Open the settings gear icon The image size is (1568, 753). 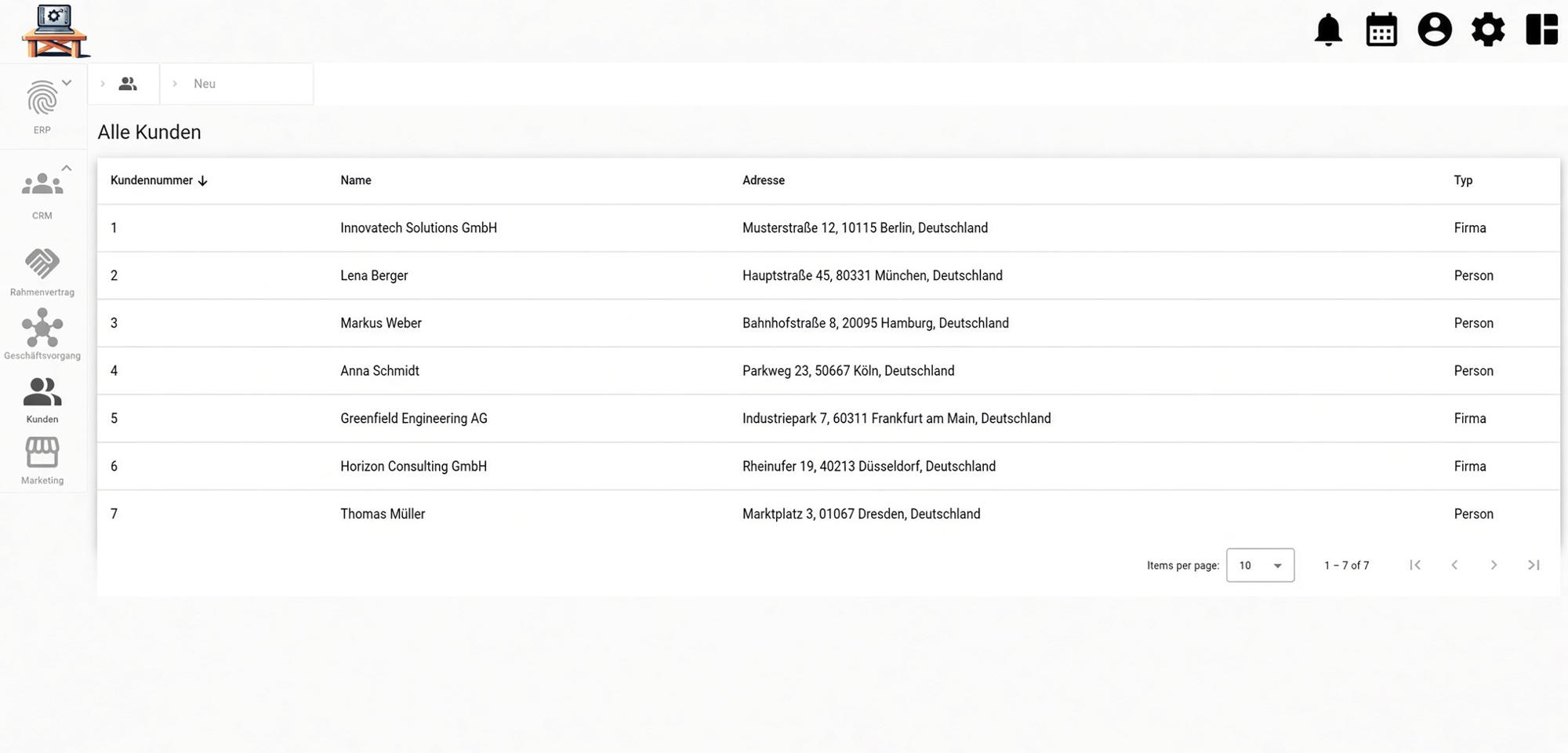click(1488, 30)
